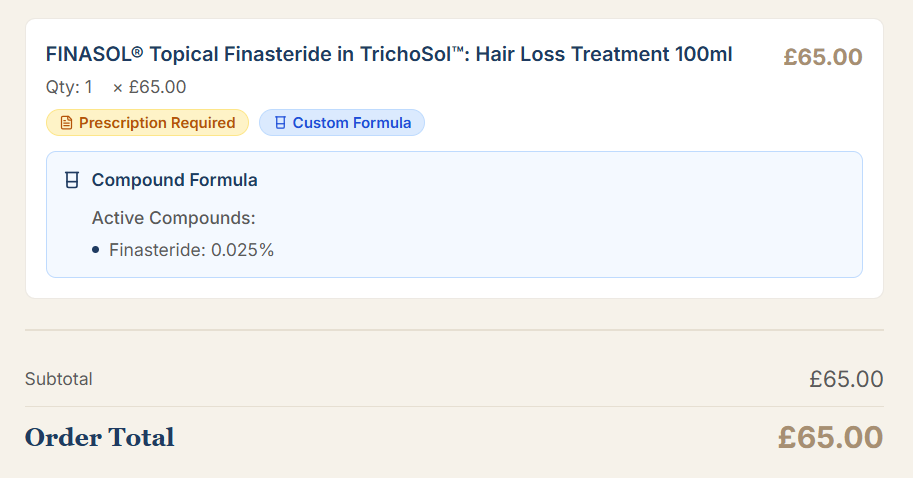Click the bullet point before Finasteride

[x=95, y=250]
